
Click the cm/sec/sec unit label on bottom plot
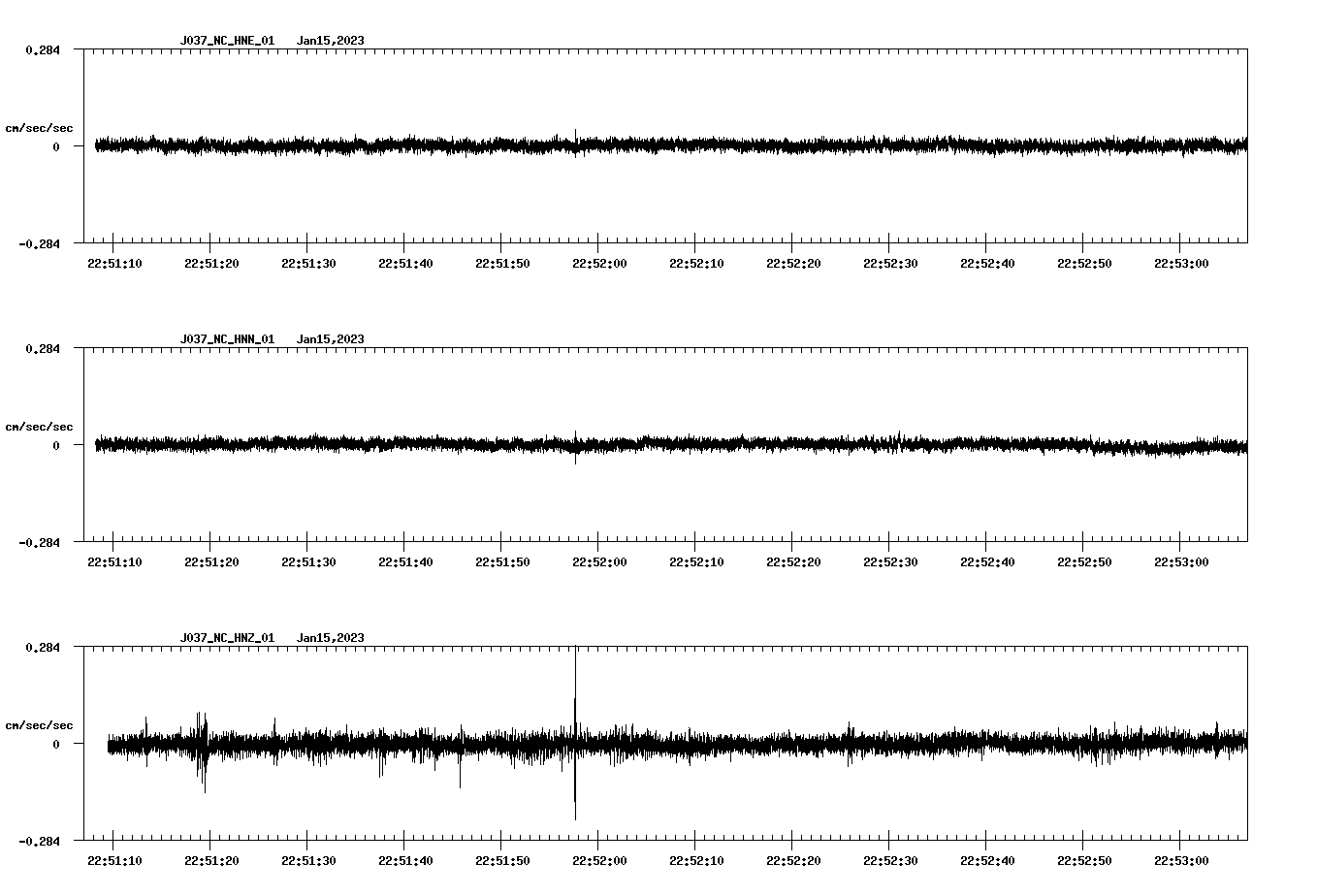point(40,724)
